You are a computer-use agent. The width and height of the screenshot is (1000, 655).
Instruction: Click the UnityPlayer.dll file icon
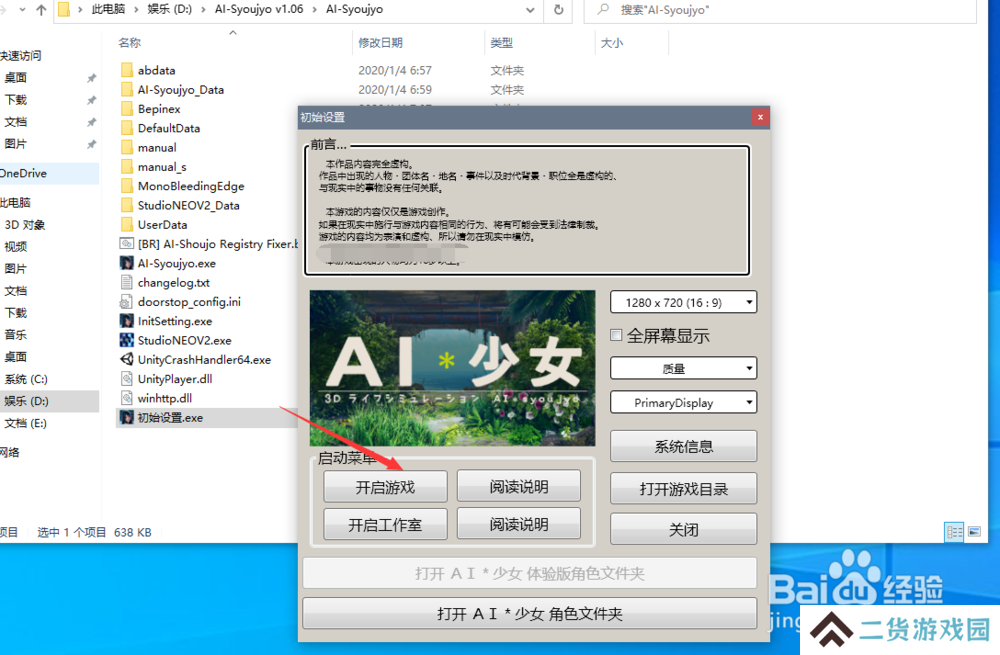point(126,379)
